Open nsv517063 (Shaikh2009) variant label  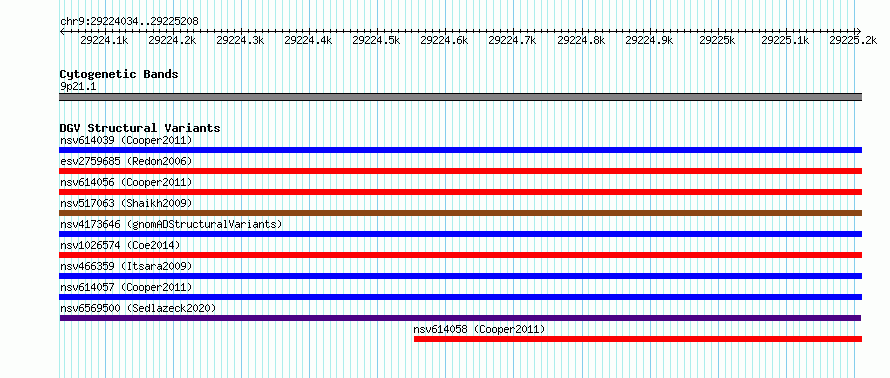(x=126, y=203)
